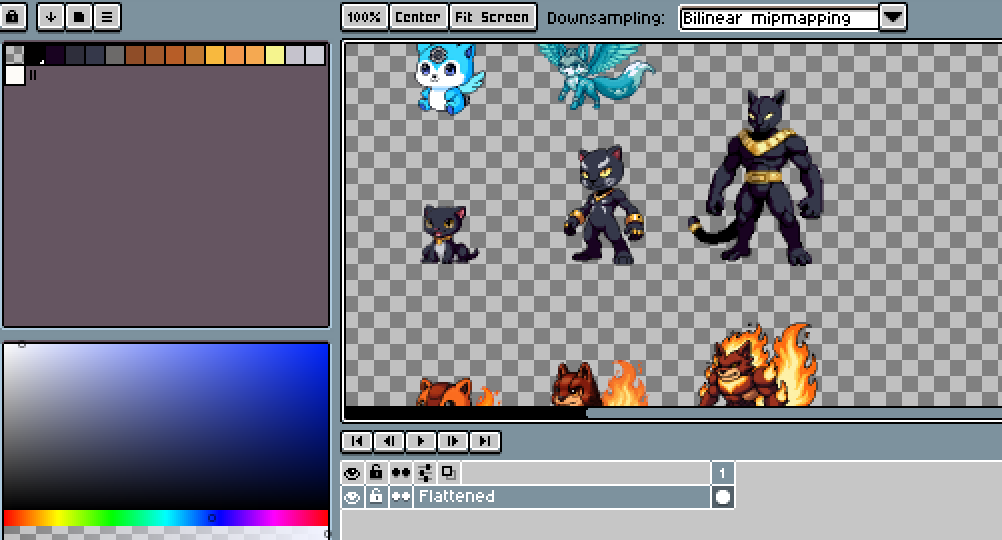Select the Flattened layer cel at frame 1

click(723, 497)
